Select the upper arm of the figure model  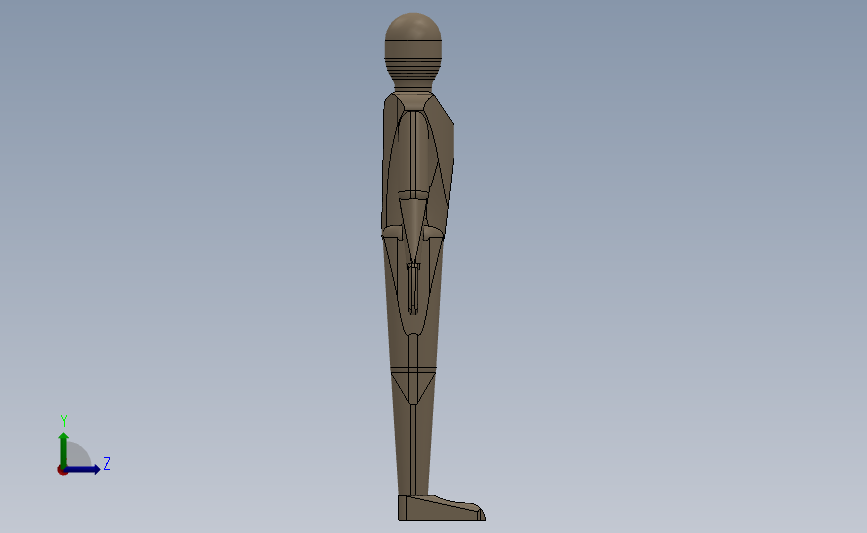(414, 150)
